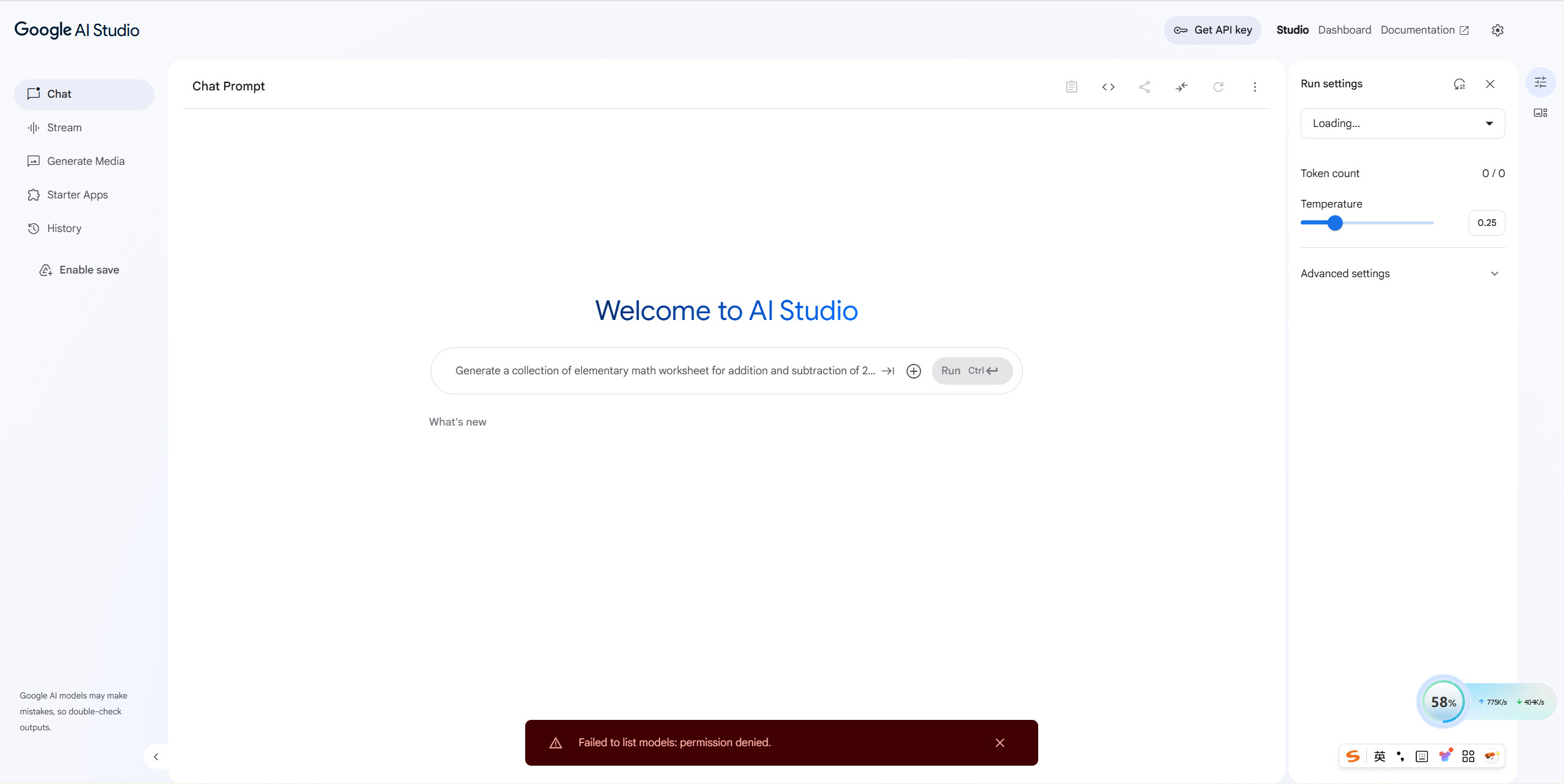The height and width of the screenshot is (784, 1564).
Task: Open the soft keyboard icon
Action: (1421, 757)
